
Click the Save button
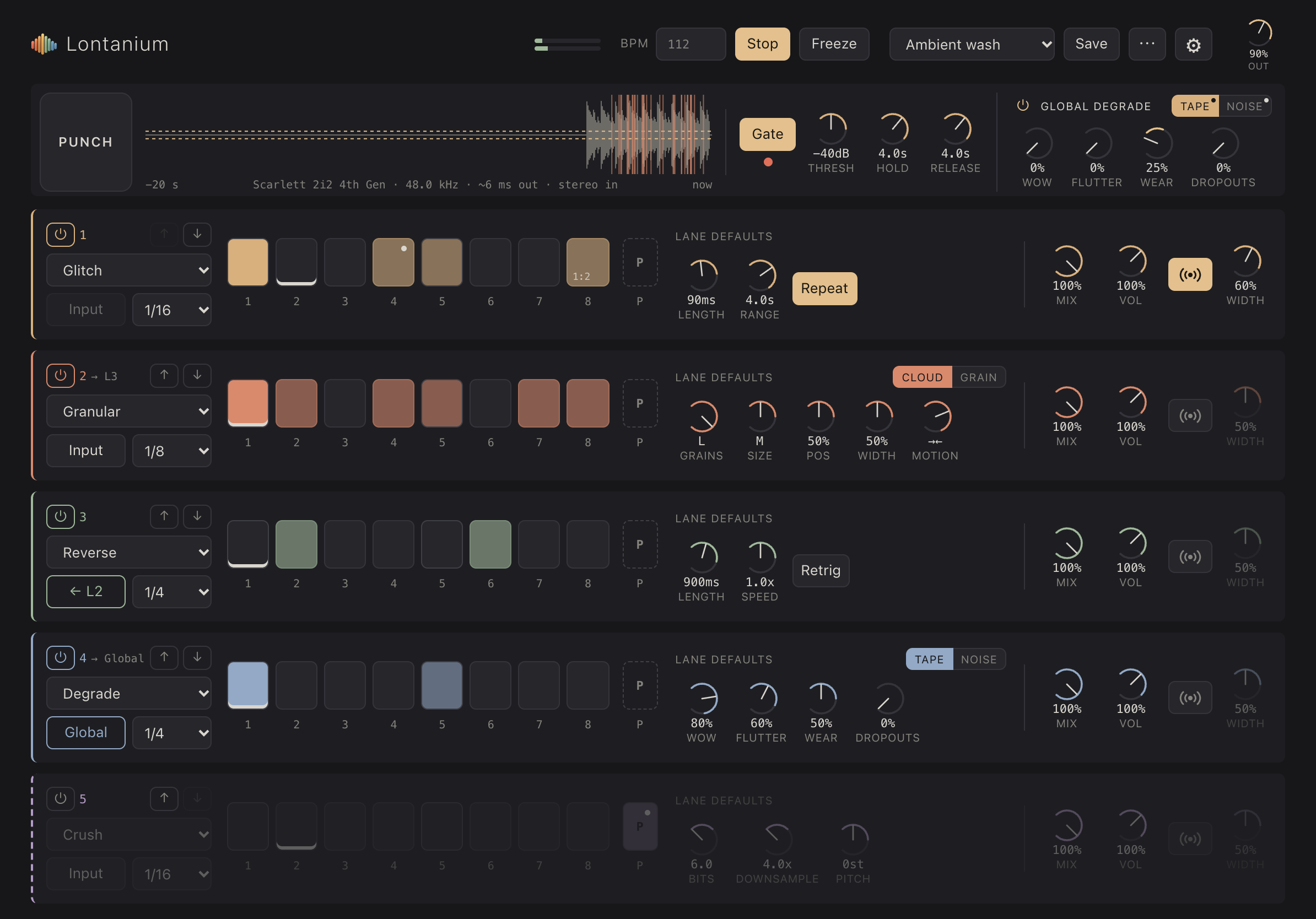tap(1091, 44)
